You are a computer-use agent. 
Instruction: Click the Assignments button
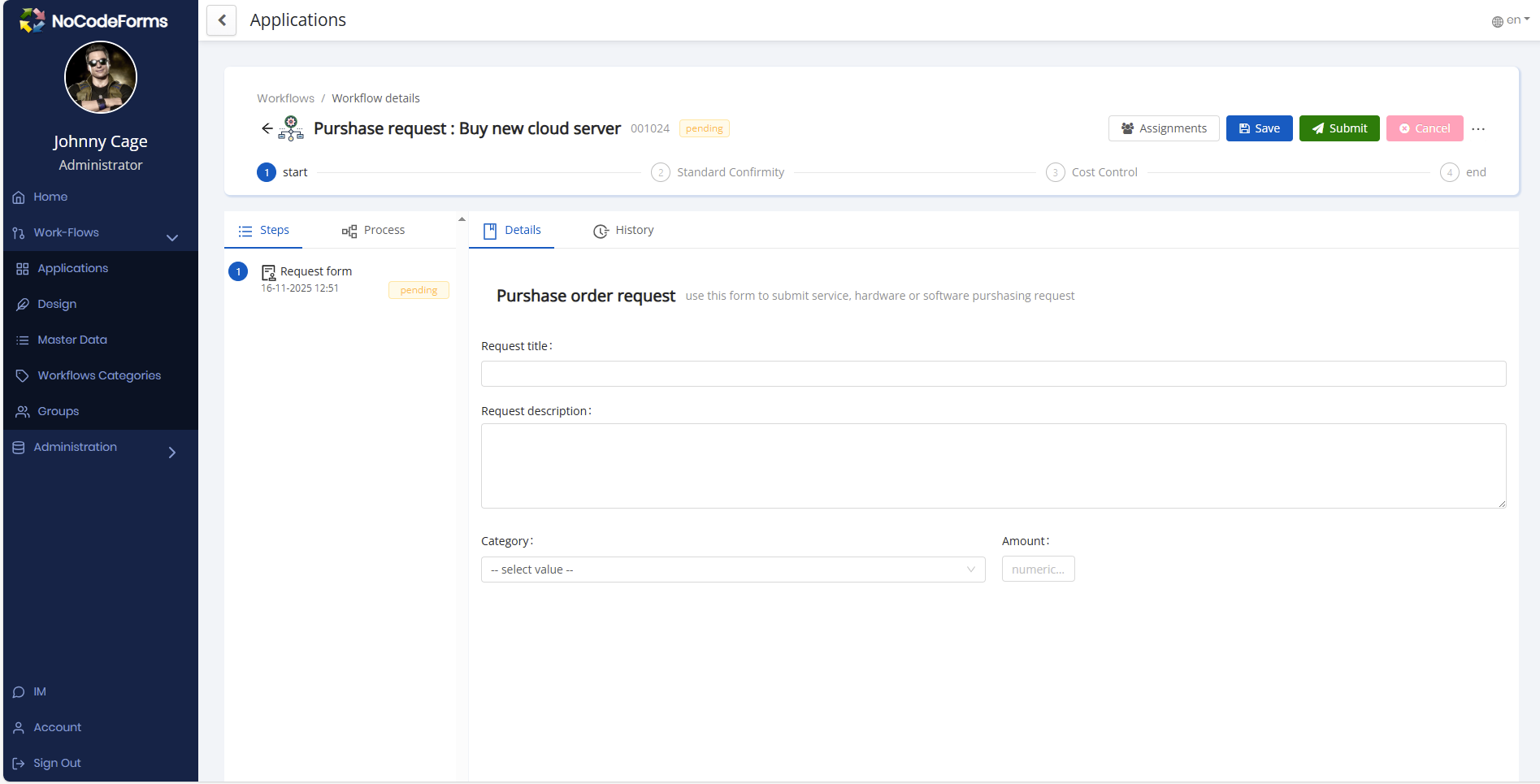(1163, 128)
